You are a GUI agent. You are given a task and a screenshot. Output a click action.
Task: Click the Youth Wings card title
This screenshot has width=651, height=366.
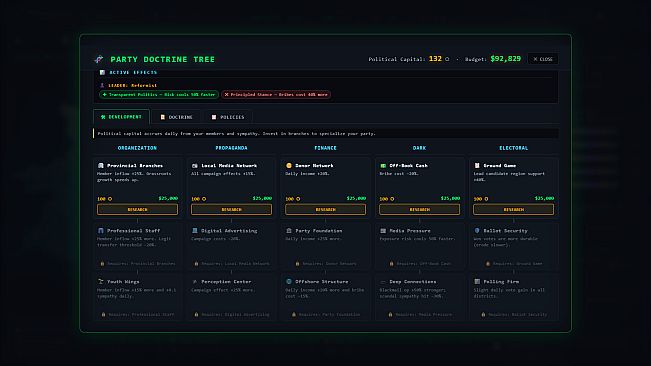click(123, 281)
